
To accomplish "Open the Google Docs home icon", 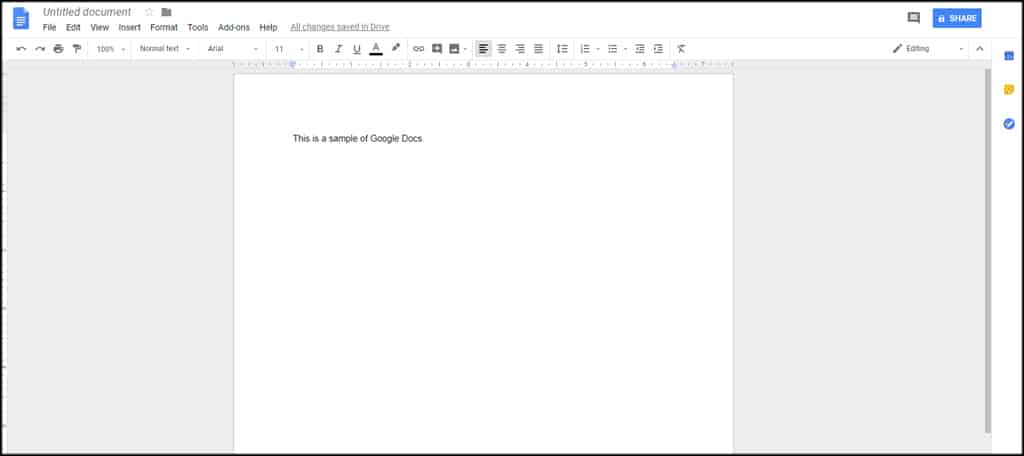I will [x=21, y=18].
